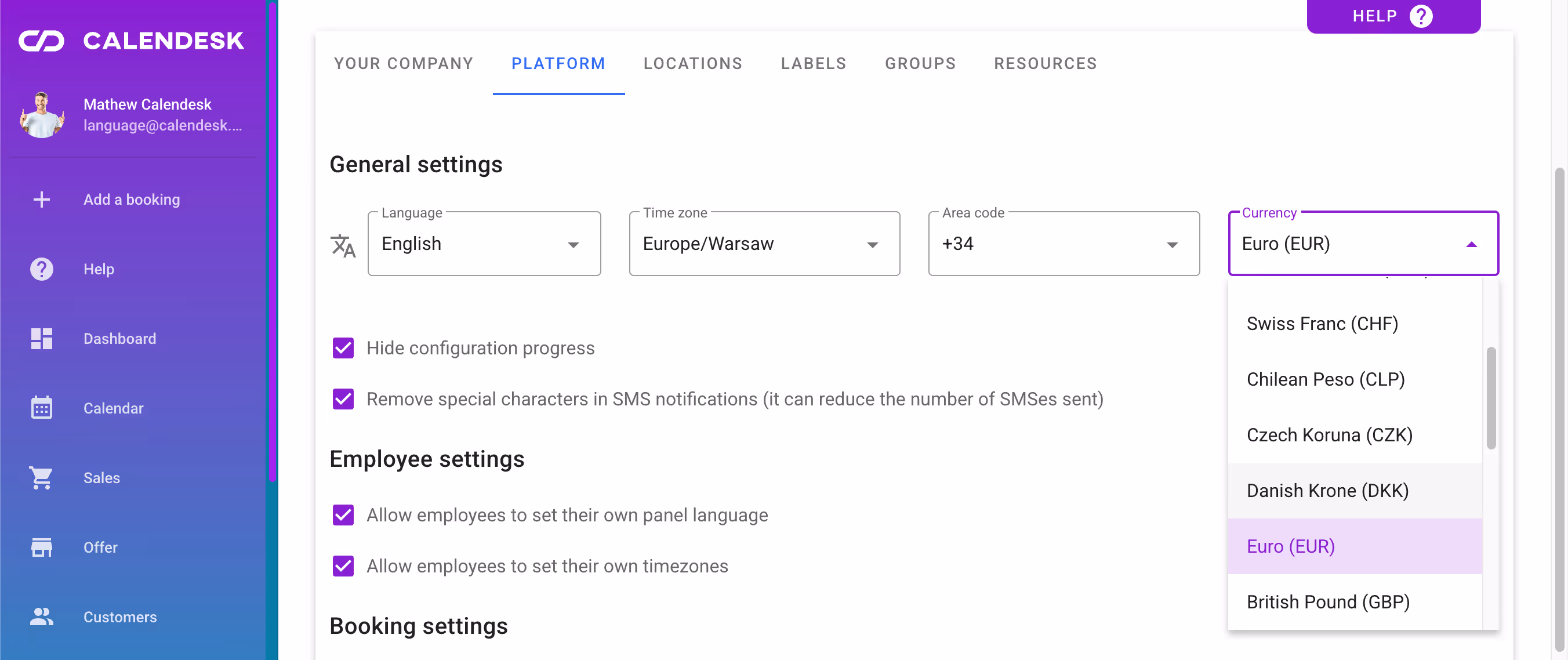The width and height of the screenshot is (1568, 660).
Task: Select Swiss Franc (CHF) currency option
Action: tap(1322, 324)
